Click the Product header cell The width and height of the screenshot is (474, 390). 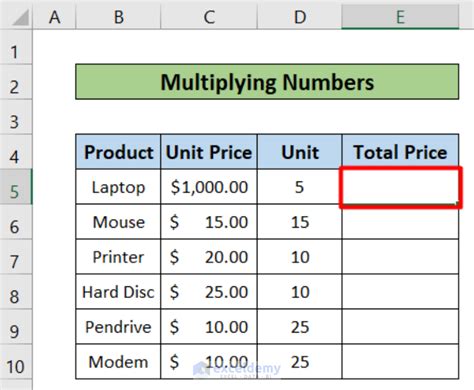coord(118,152)
